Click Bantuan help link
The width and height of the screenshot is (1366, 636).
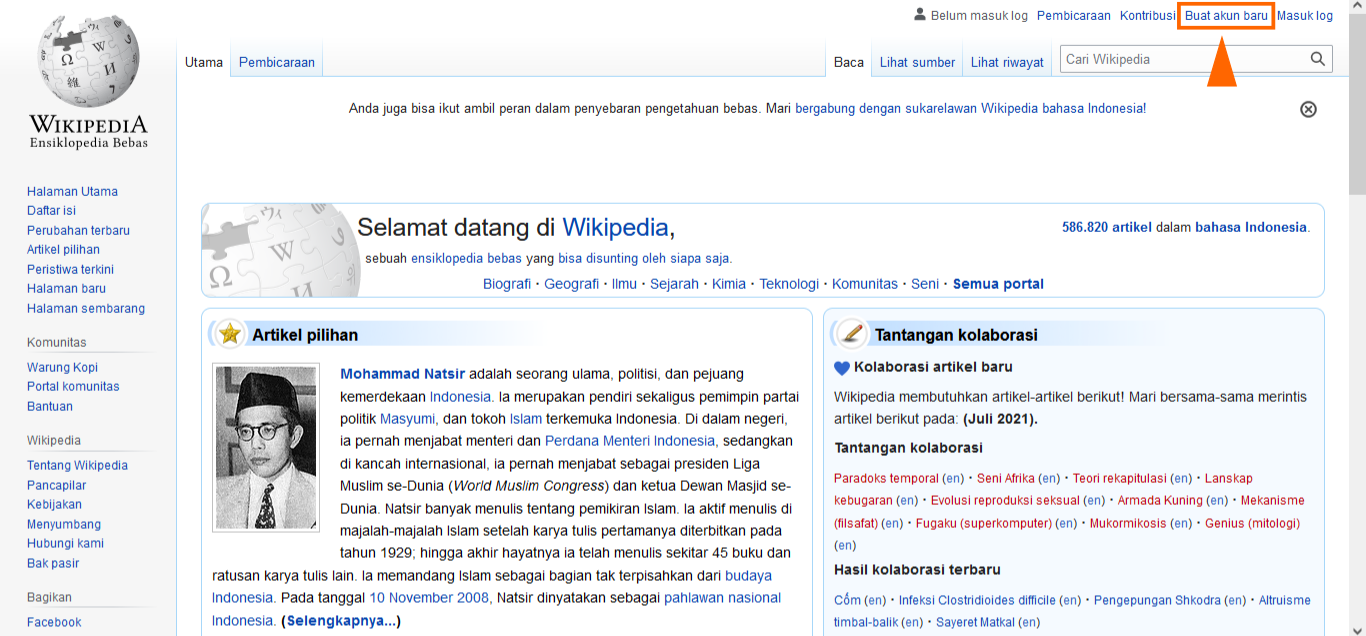[50, 406]
